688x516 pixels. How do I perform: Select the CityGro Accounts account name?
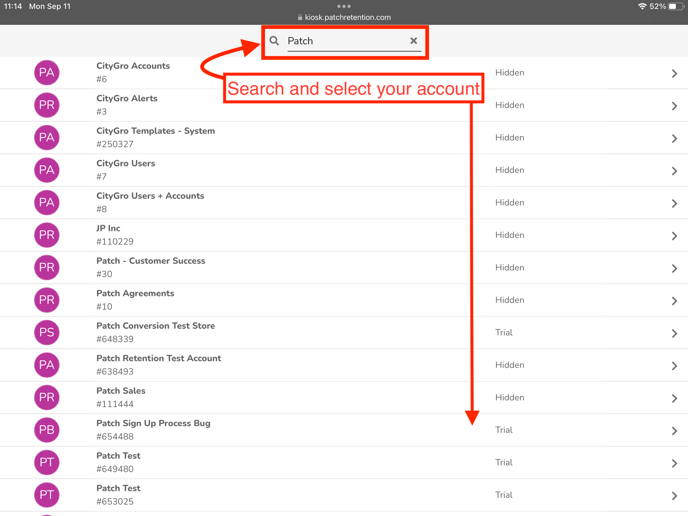[133, 66]
